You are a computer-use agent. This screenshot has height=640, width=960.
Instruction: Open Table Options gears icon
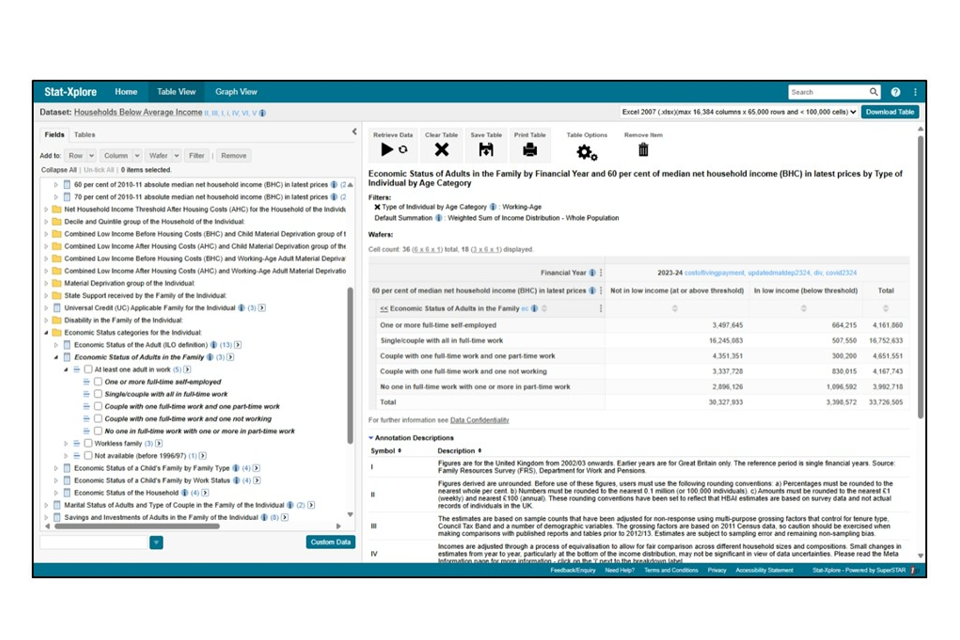tap(586, 151)
